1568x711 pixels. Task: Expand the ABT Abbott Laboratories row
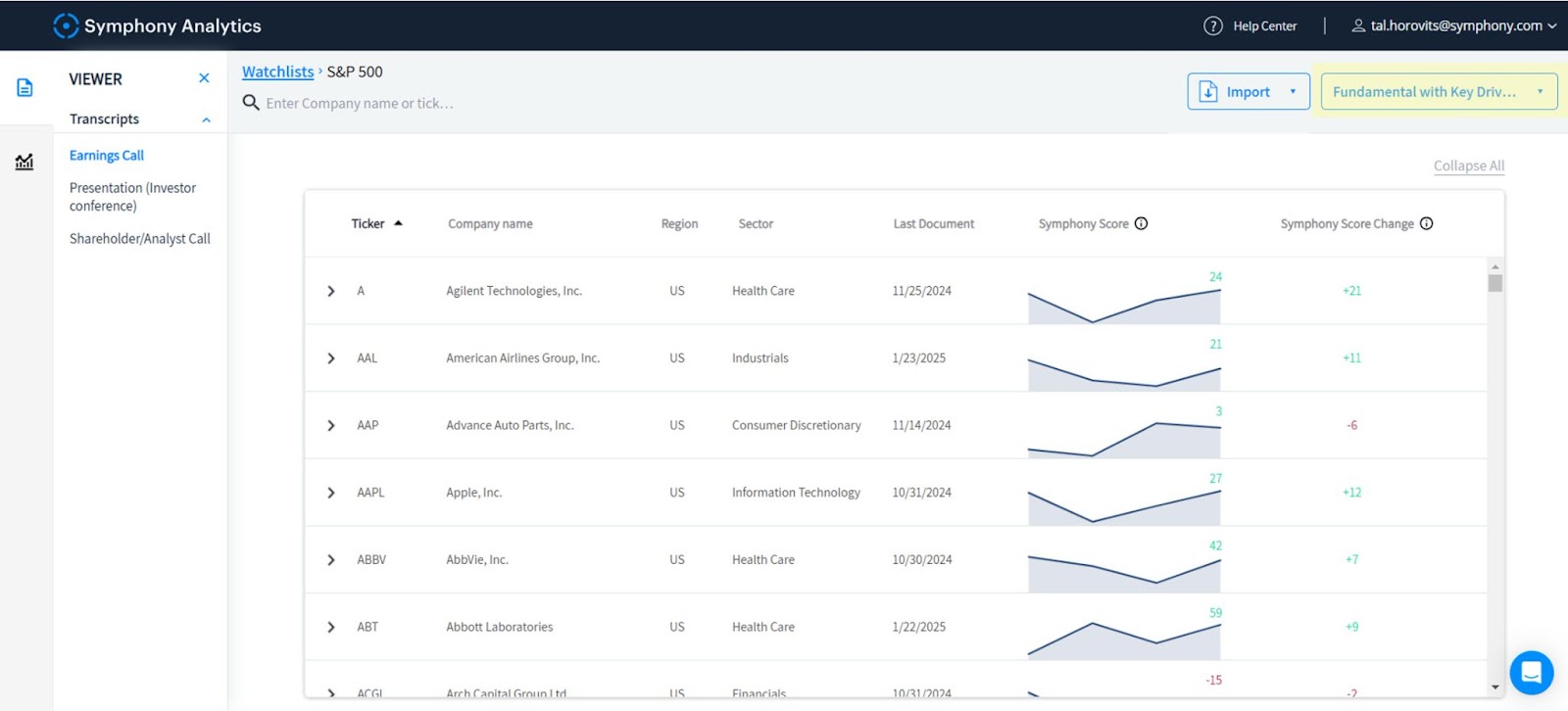click(331, 628)
